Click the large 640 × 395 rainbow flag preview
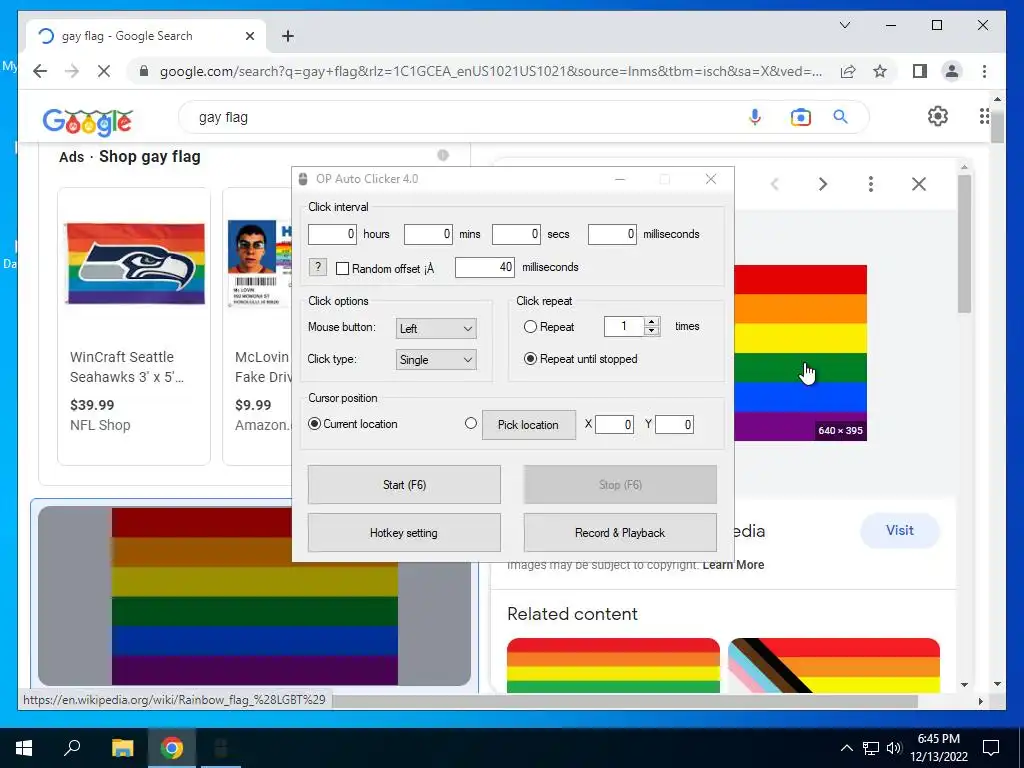 tap(801, 353)
